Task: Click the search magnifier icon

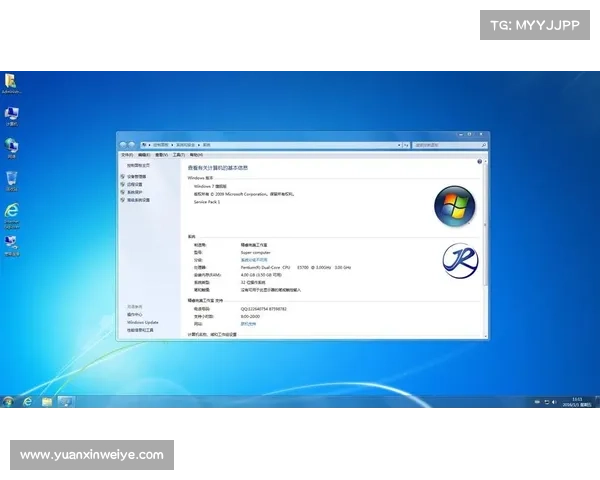Action: 483,145
